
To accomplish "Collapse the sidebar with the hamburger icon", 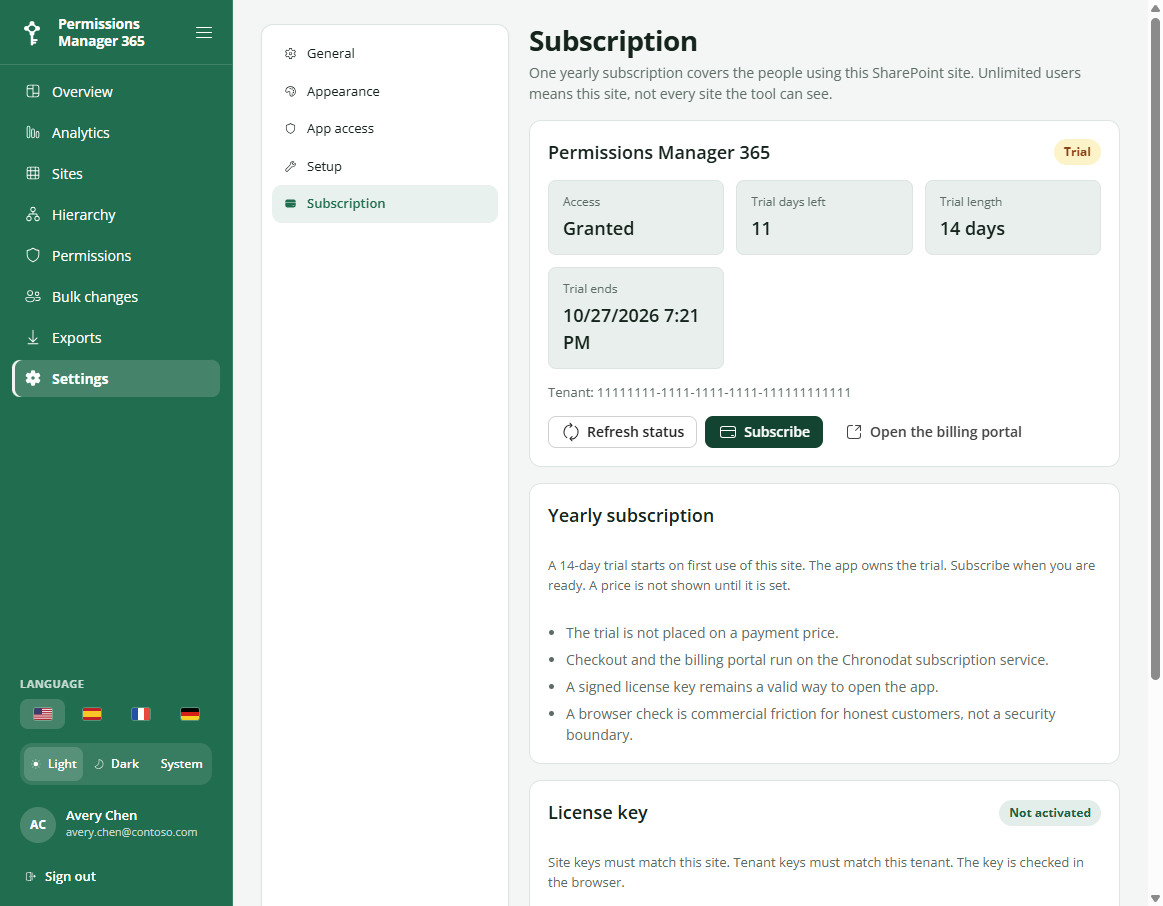I will pyautogui.click(x=204, y=33).
